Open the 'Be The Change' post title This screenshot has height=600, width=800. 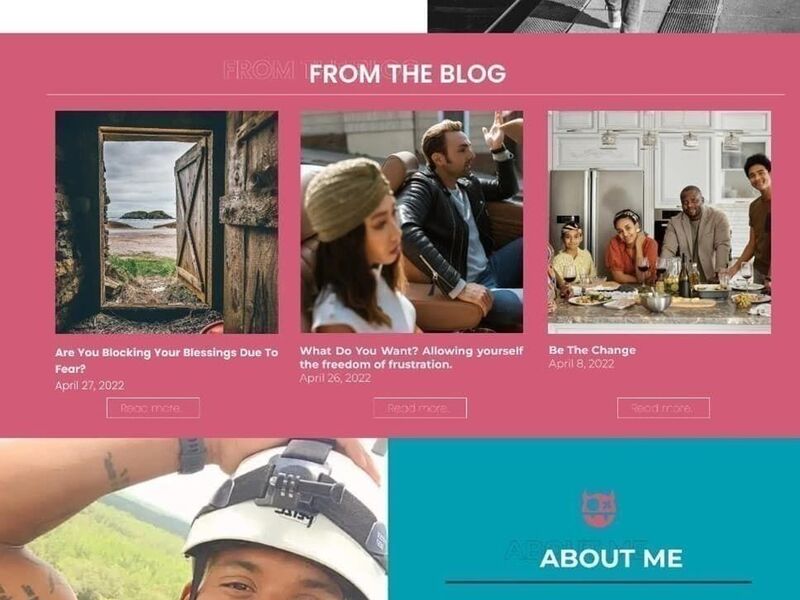tap(592, 350)
